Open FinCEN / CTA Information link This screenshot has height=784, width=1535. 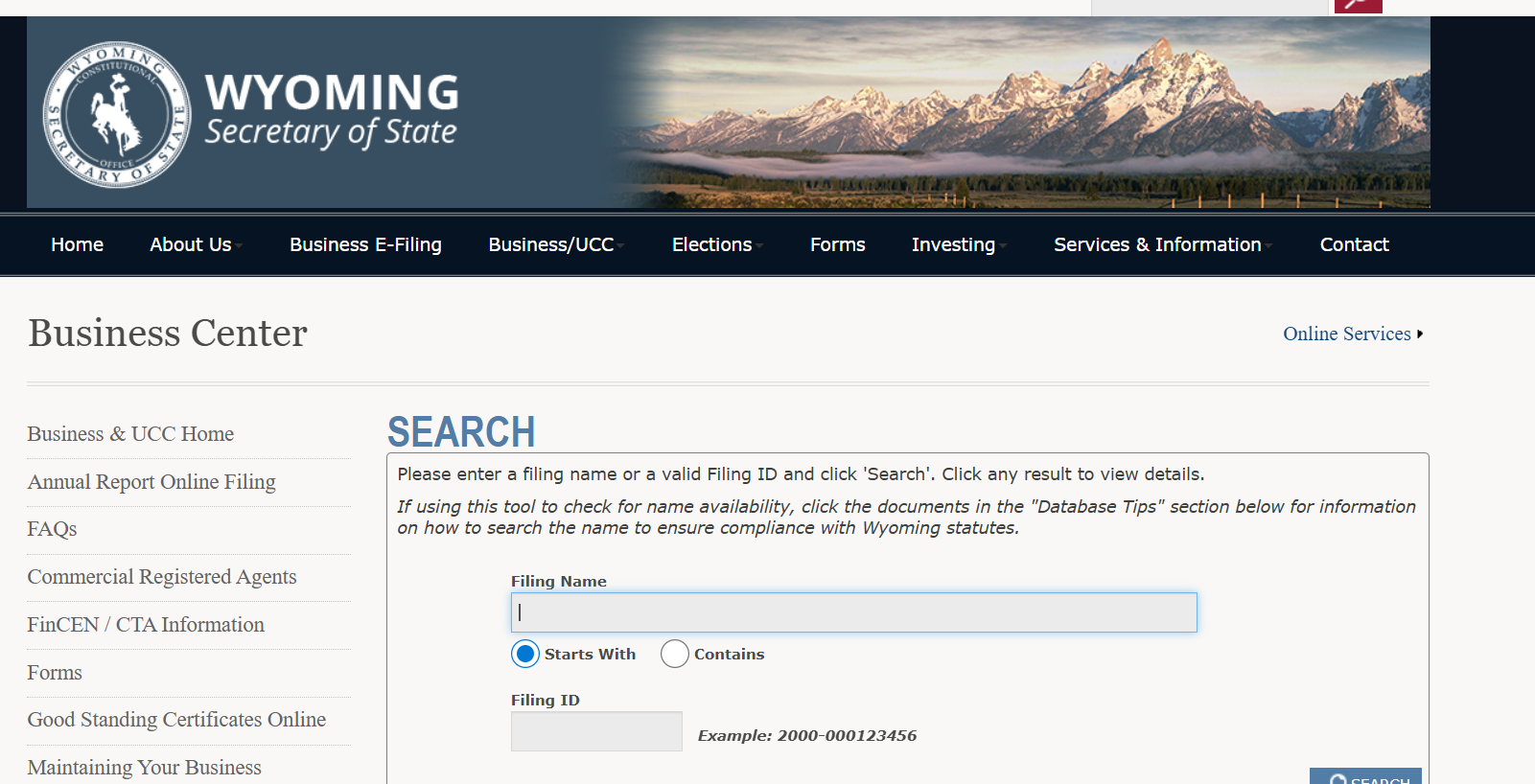tap(146, 625)
